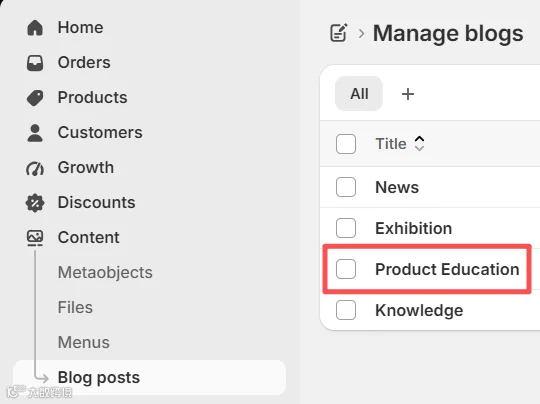
Task: Click the Home house icon
Action: 35,28
